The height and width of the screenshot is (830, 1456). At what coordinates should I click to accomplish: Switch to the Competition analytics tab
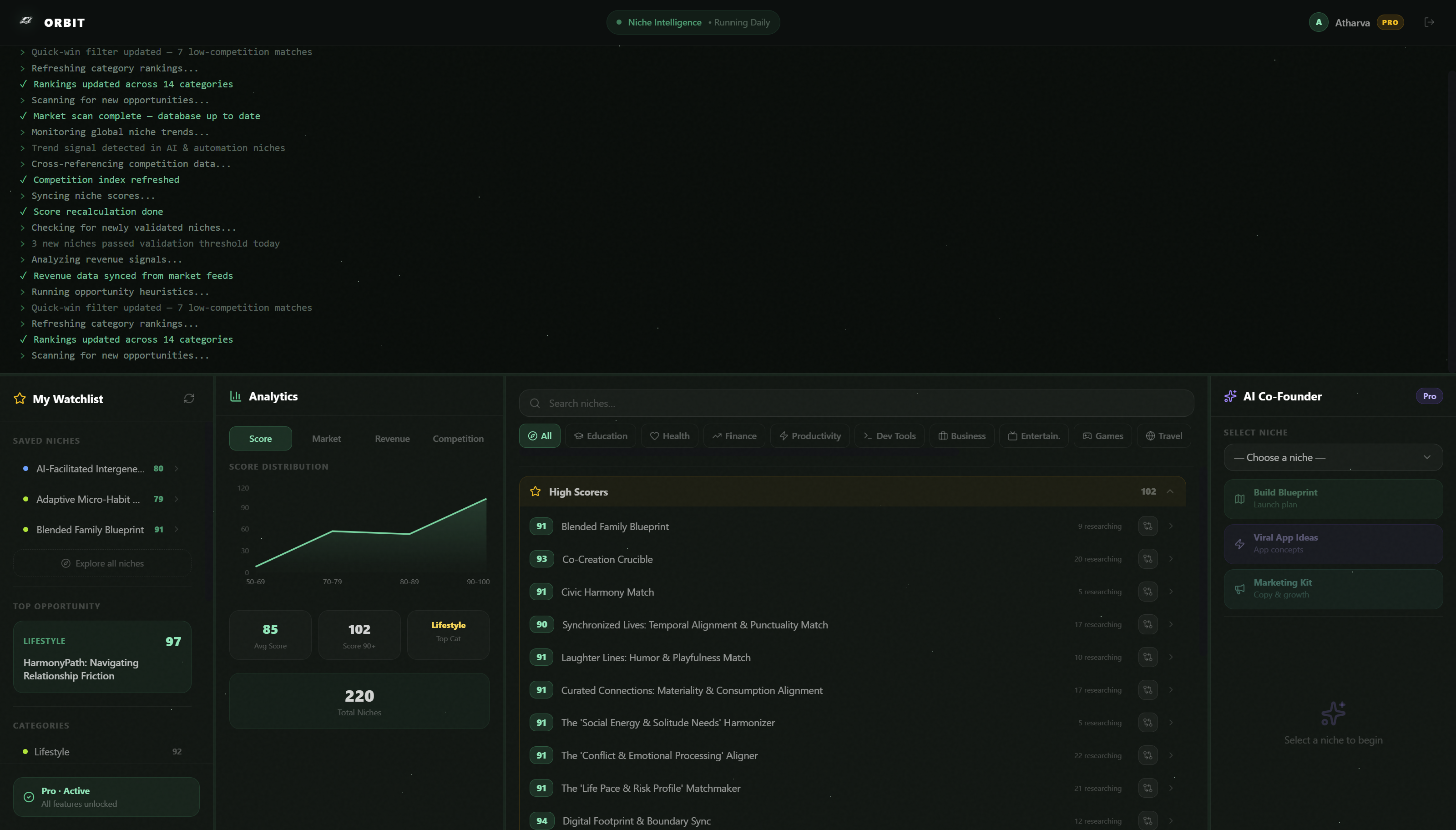click(458, 438)
